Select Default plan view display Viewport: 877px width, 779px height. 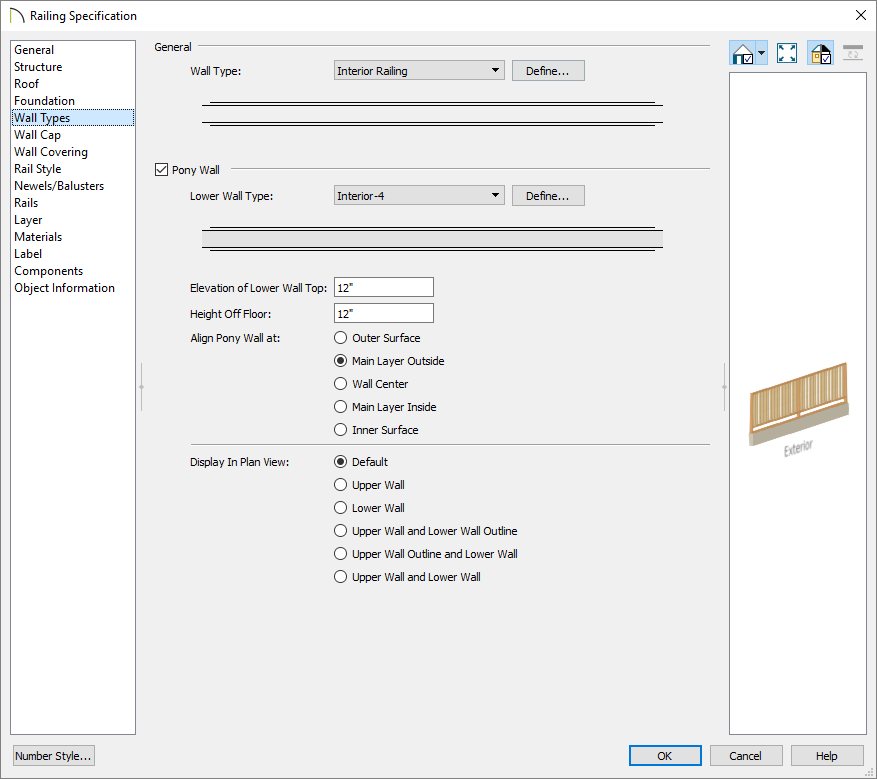(x=341, y=461)
